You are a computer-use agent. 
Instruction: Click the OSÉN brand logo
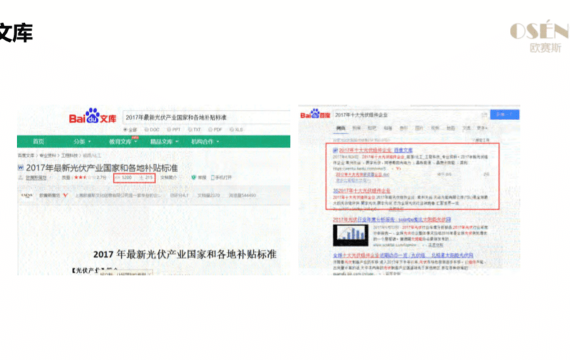(539, 36)
